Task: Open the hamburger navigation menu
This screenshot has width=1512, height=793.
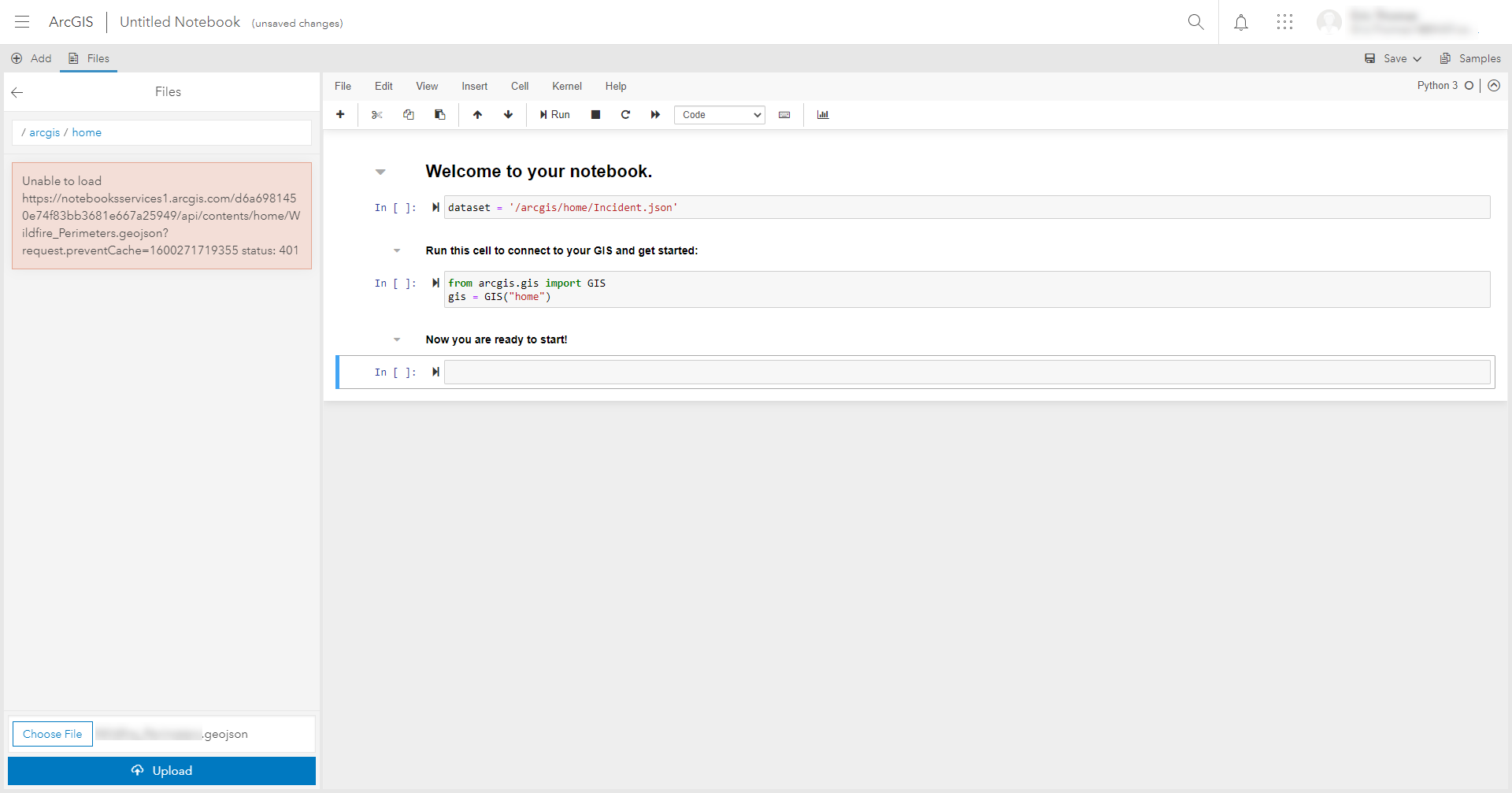Action: (x=22, y=22)
